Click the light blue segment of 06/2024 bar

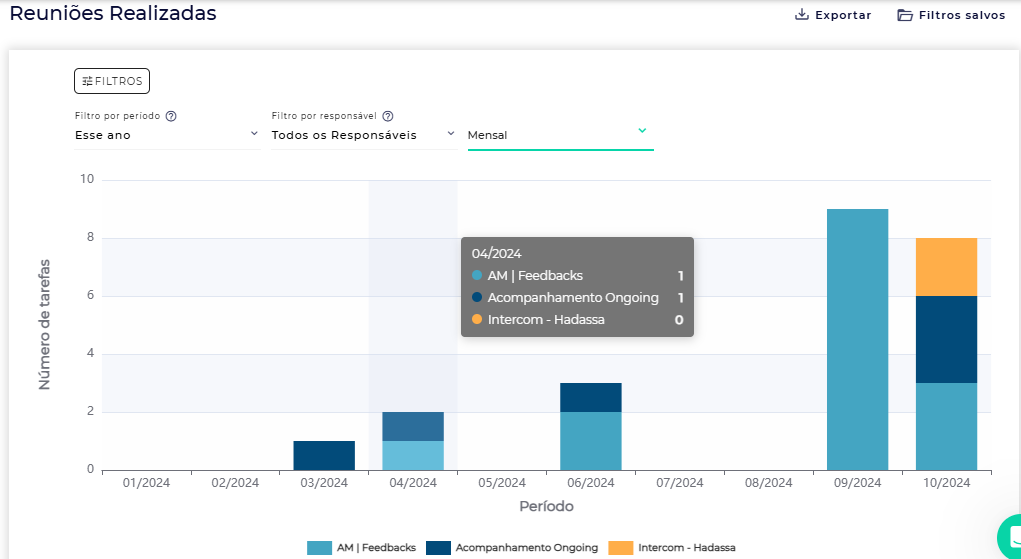click(x=590, y=441)
